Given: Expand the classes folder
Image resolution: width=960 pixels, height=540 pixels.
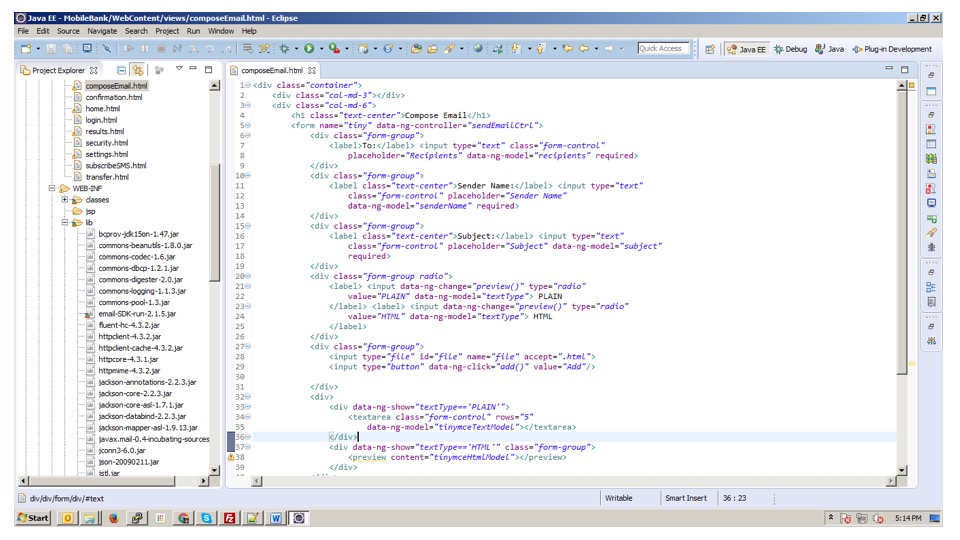Looking at the screenshot, I should (64, 200).
